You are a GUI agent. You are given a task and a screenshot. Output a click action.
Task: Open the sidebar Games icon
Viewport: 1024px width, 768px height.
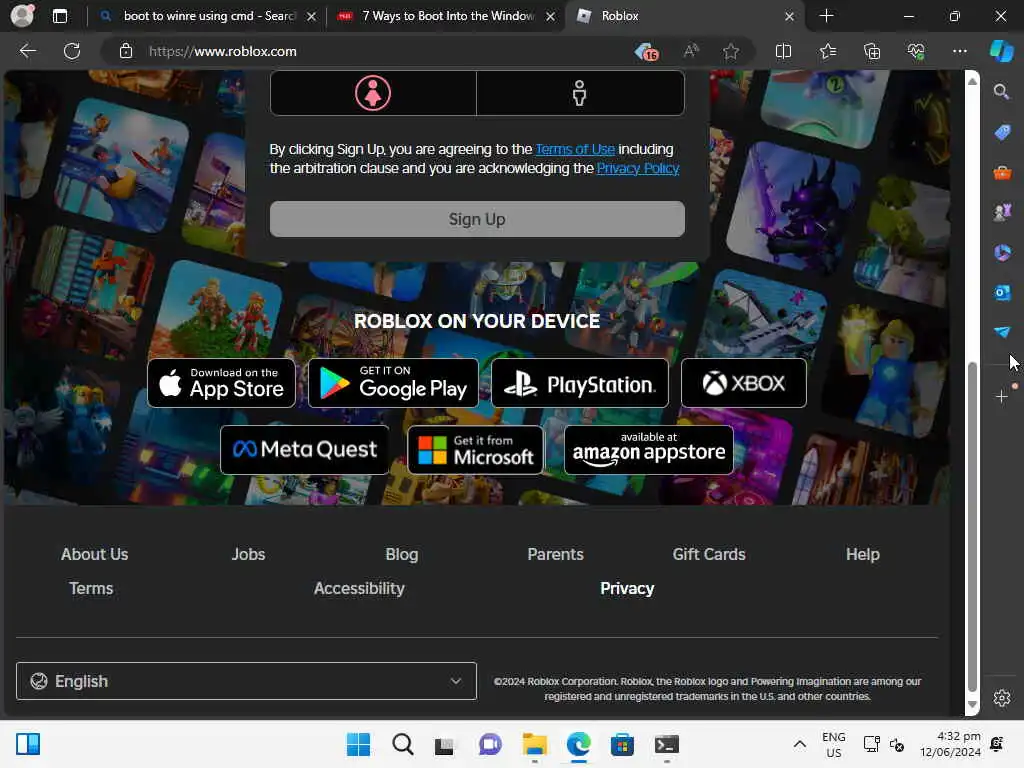[x=1002, y=212]
